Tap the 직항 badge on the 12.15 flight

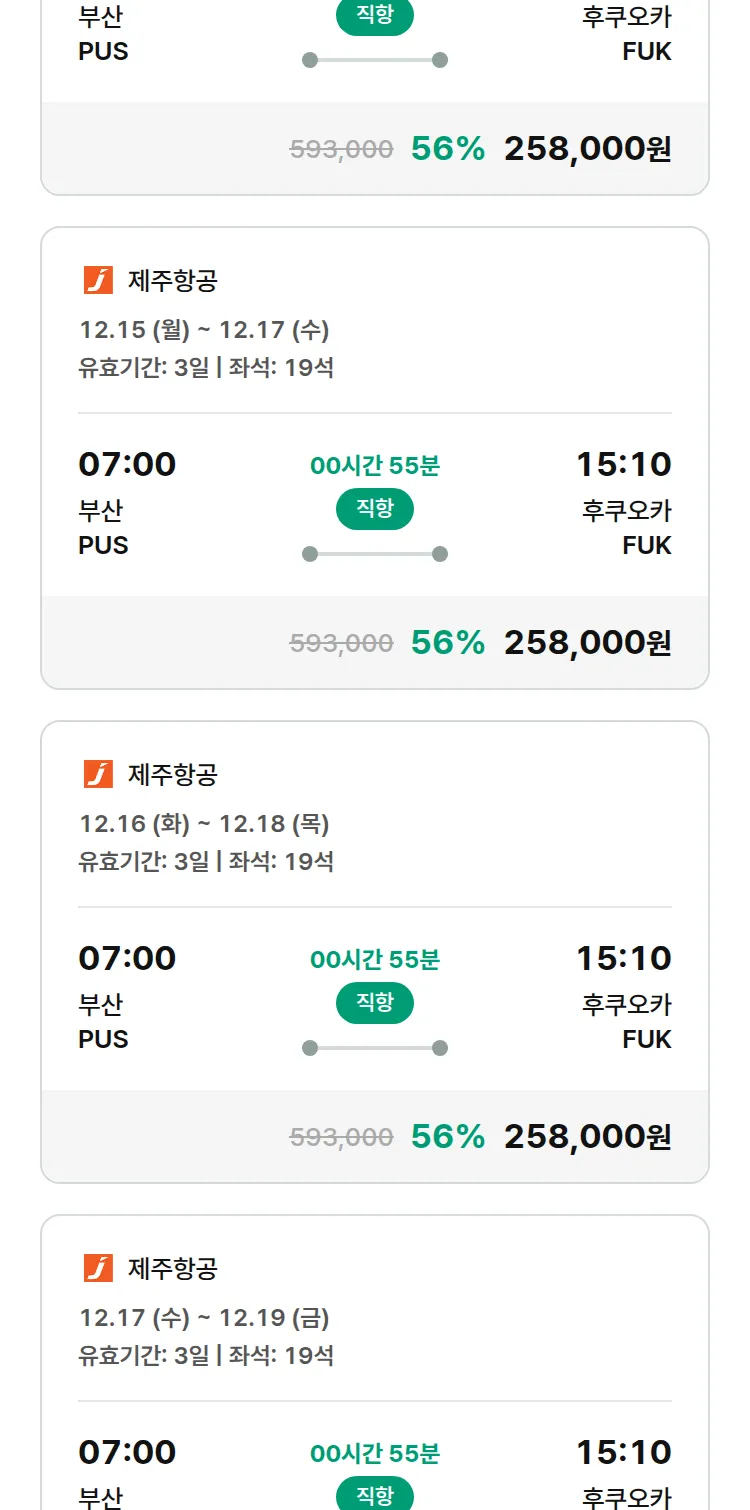pos(375,510)
